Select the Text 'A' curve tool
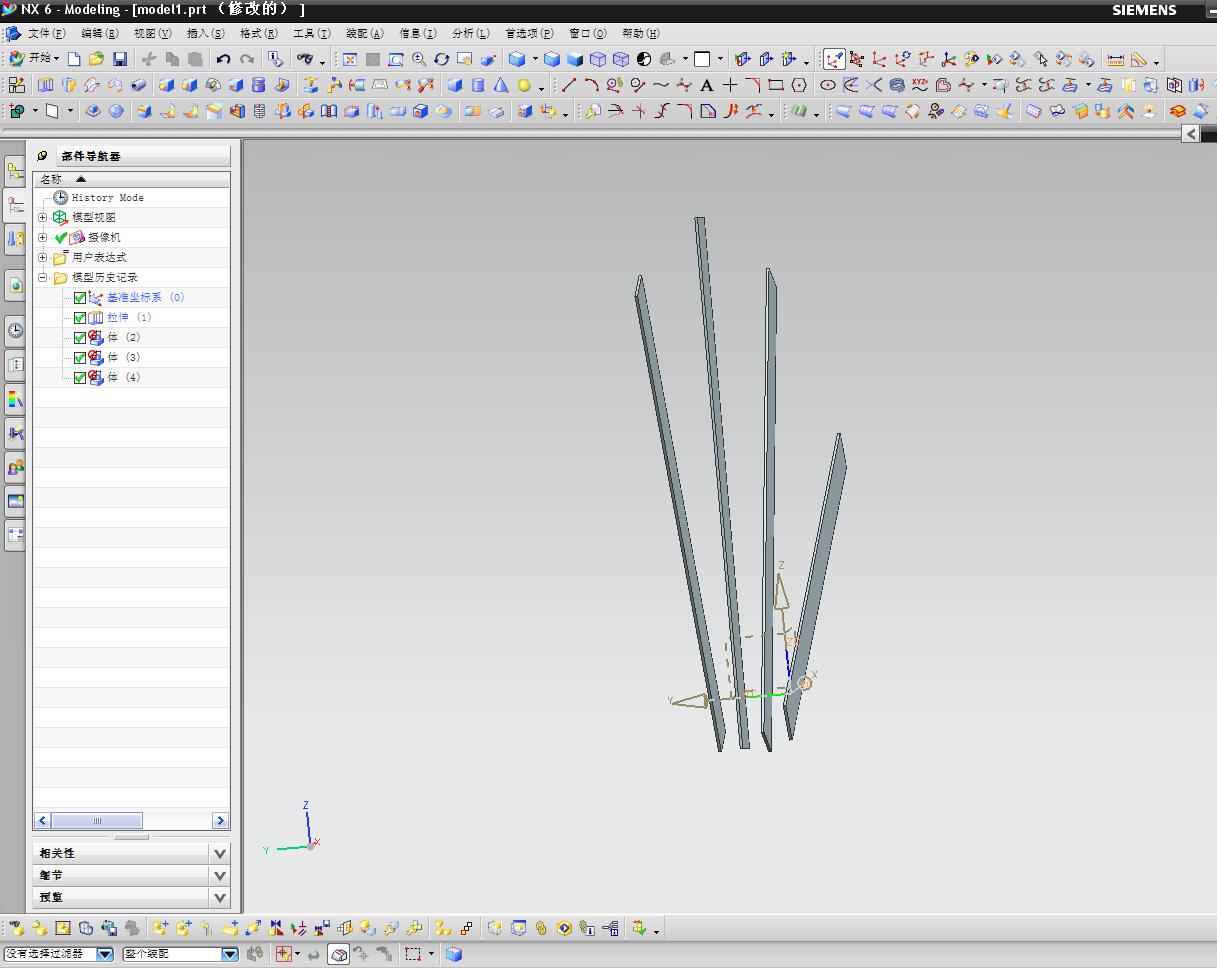Viewport: 1217px width, 968px height. (707, 85)
